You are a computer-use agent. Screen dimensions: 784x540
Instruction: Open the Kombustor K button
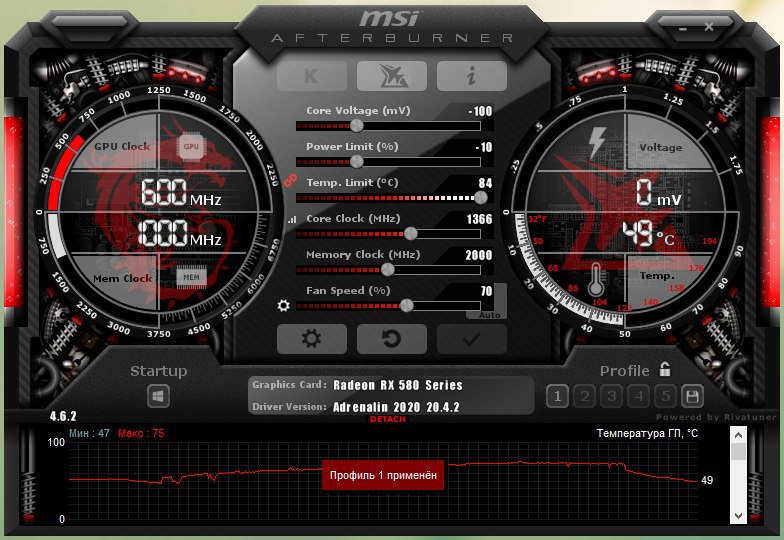312,76
